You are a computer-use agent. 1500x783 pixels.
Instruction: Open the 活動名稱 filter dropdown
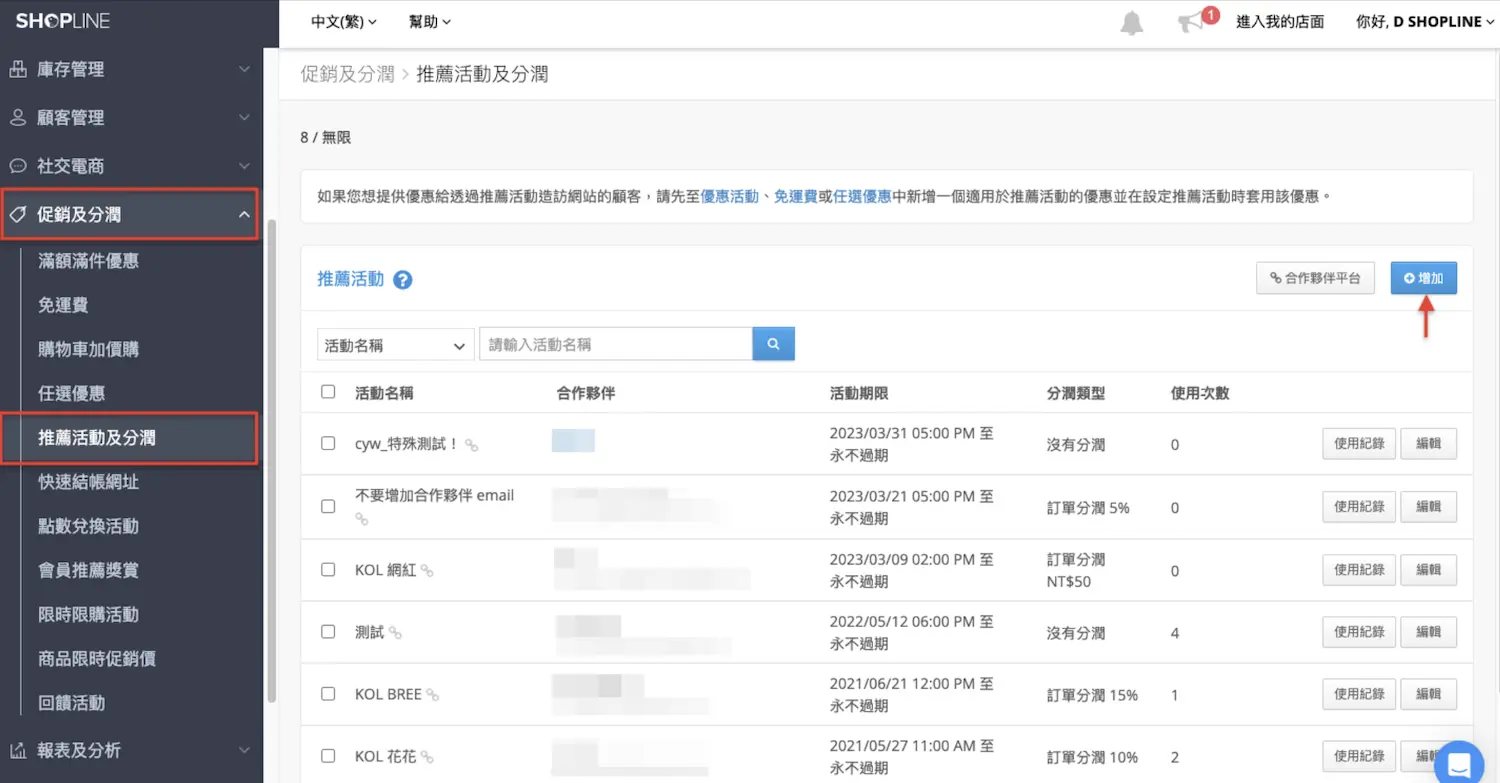(x=394, y=343)
